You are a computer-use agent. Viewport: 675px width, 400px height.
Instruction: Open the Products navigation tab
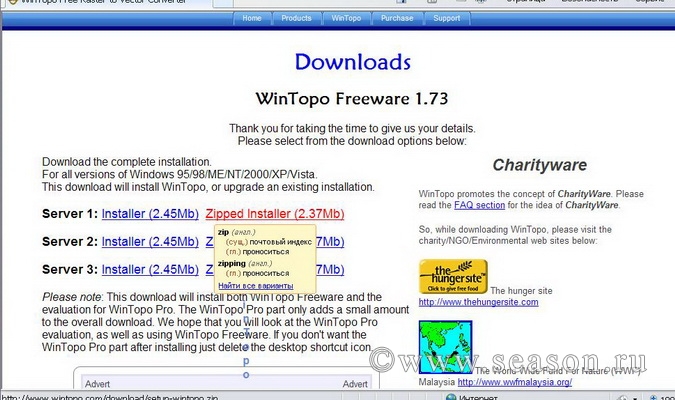coord(296,19)
